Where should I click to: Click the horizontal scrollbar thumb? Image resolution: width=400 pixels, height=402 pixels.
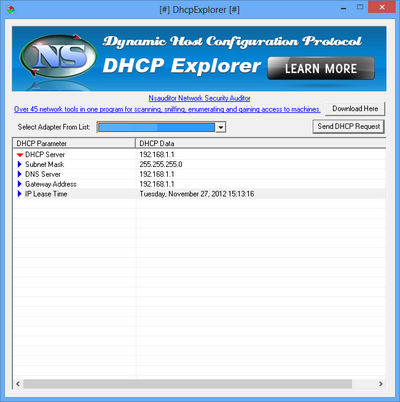click(x=187, y=384)
